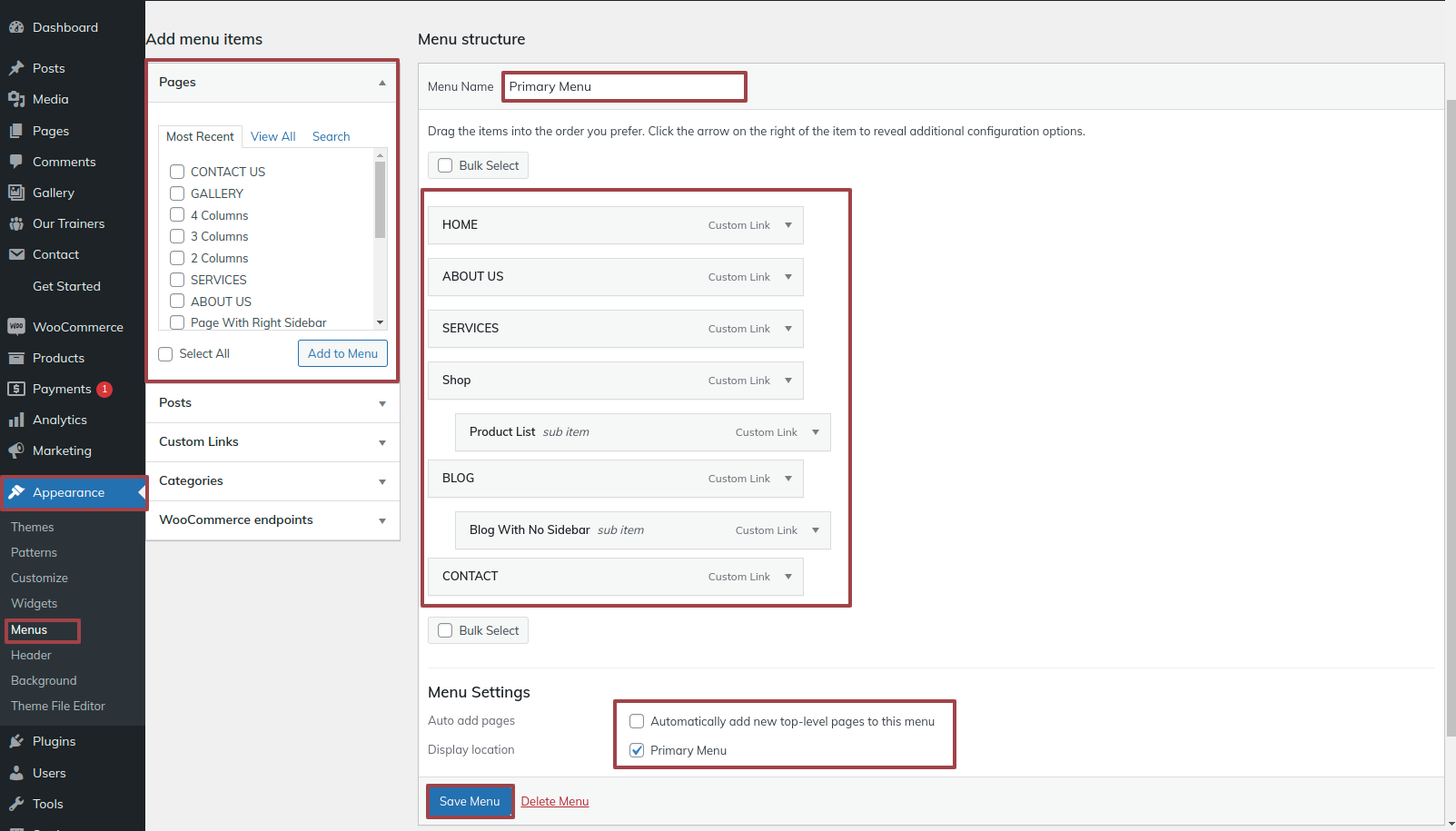Screen dimensions: 1456x831
Task: Click the Dashboard gauge icon
Action: (x=16, y=27)
